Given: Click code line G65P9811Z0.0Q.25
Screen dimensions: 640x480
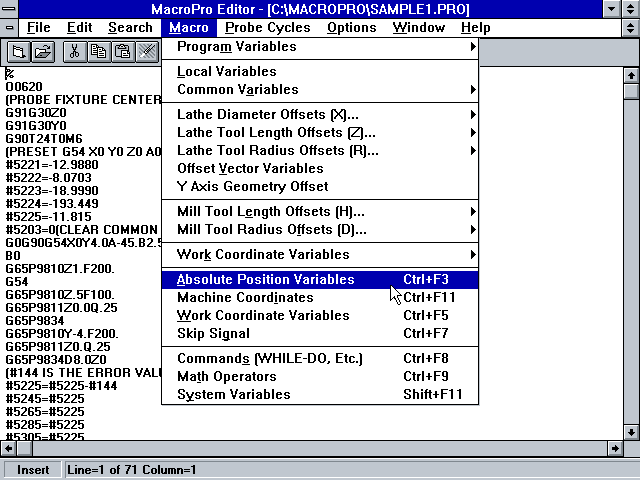Looking at the screenshot, I should [x=61, y=308].
